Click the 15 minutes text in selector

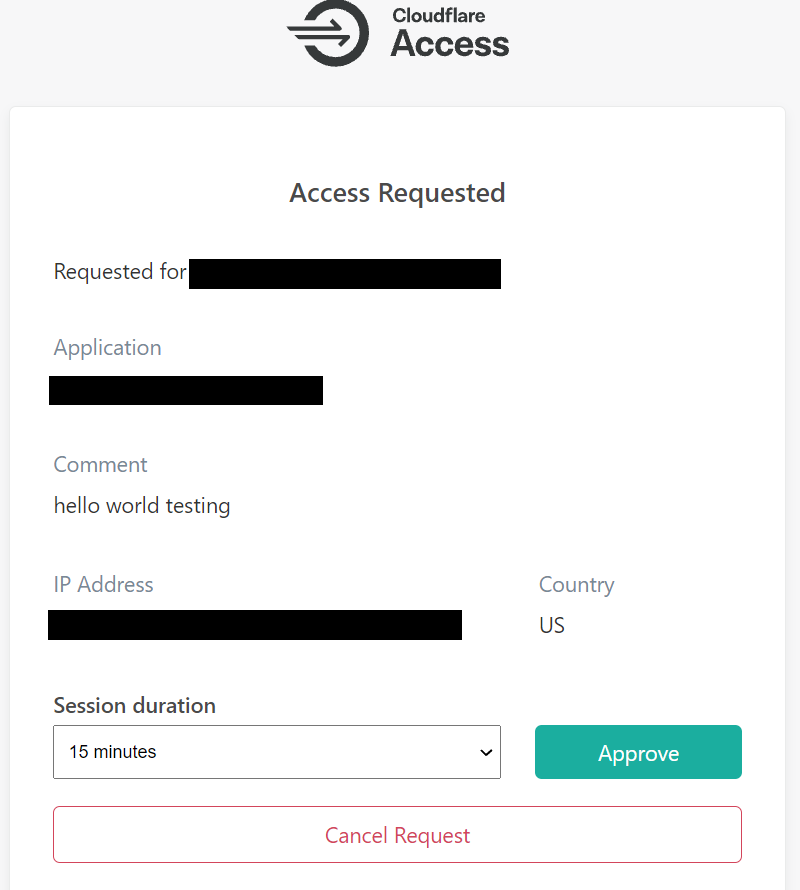click(x=112, y=752)
